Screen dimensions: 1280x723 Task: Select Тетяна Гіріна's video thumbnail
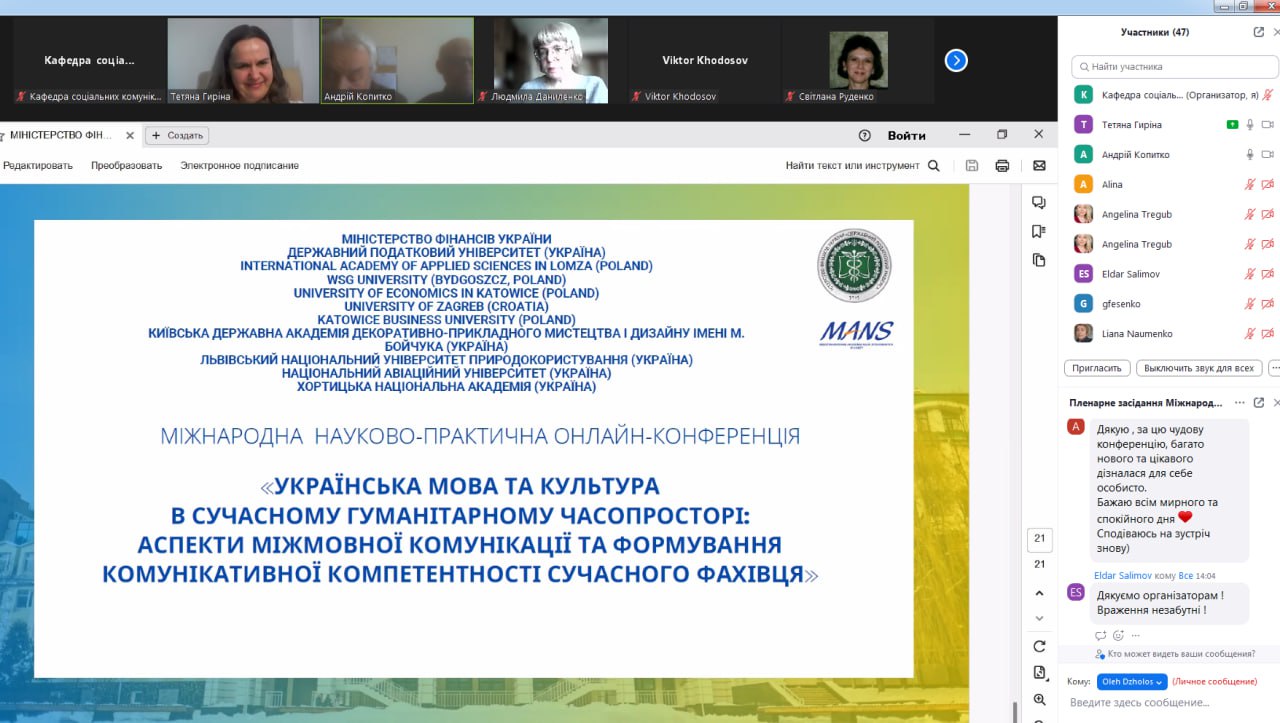[x=243, y=61]
